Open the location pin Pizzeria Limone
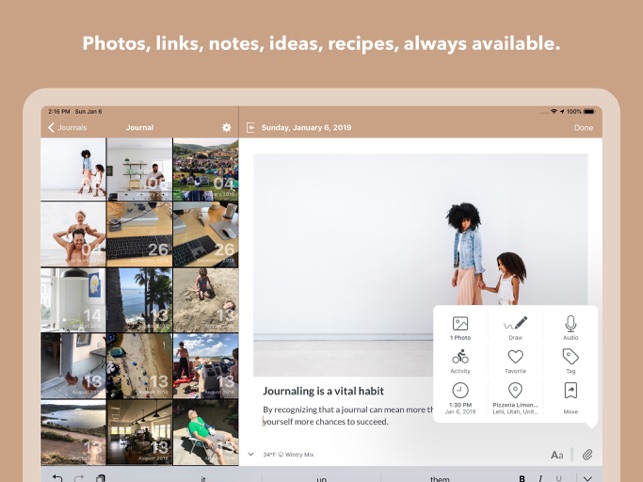Screen dimensions: 643x482 coord(515,391)
